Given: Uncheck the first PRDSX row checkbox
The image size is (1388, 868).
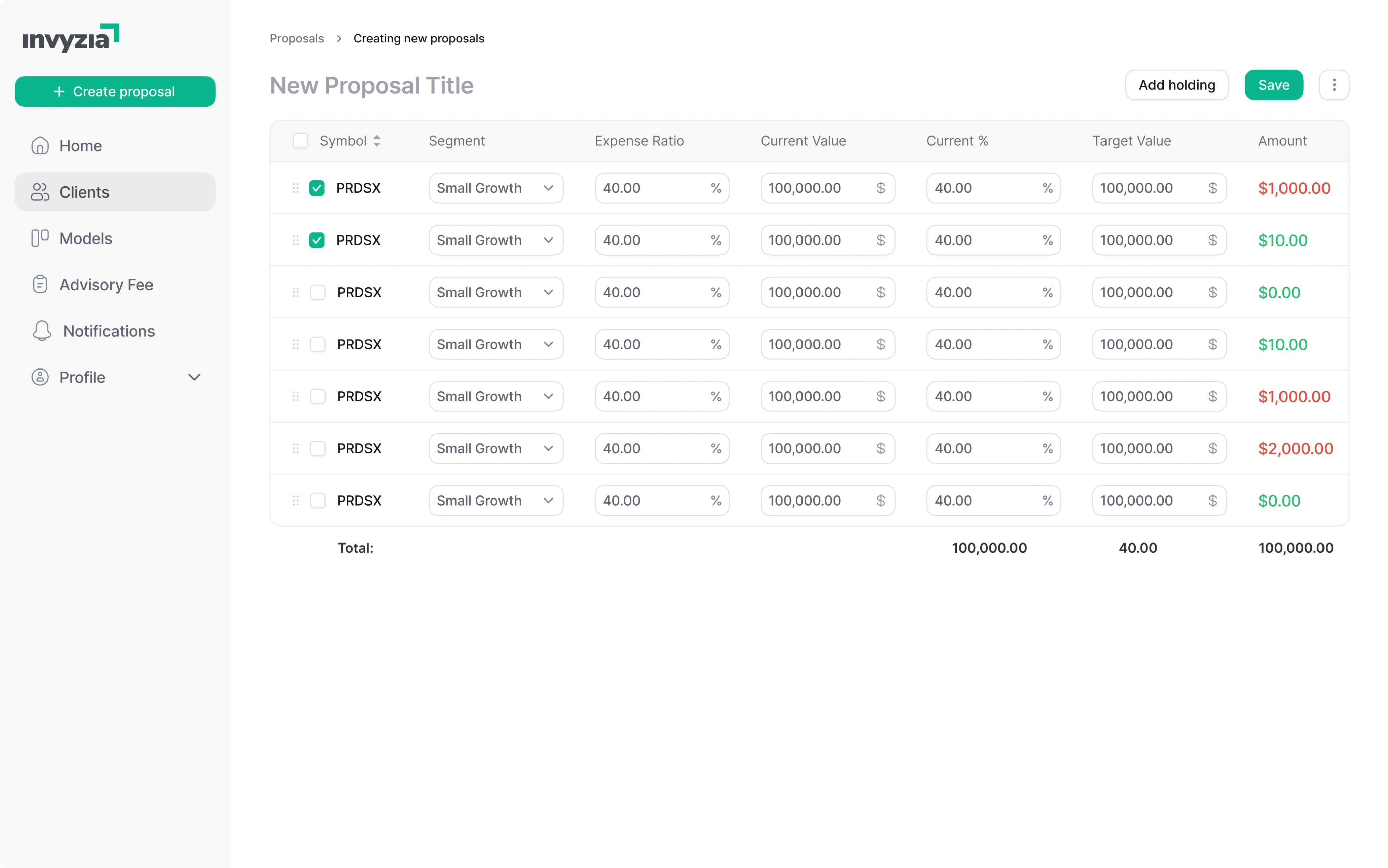Looking at the screenshot, I should 317,188.
